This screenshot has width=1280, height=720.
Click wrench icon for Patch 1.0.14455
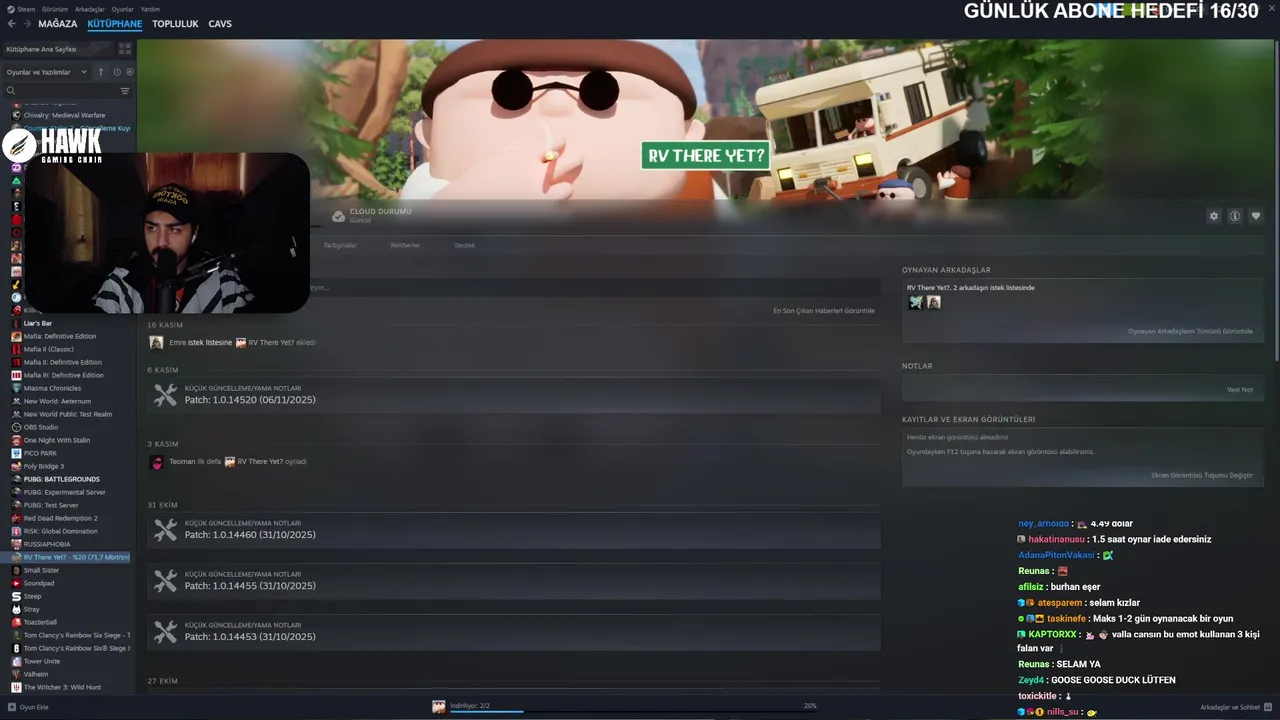(166, 581)
